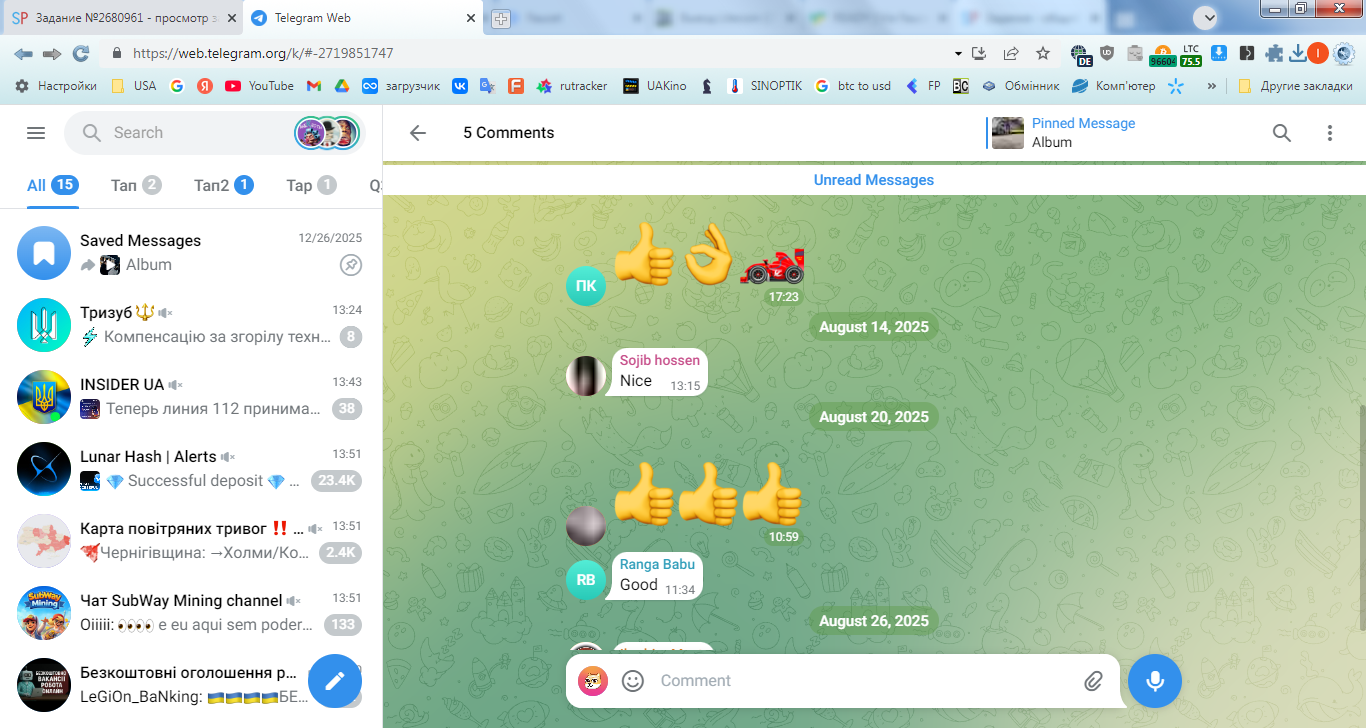Image resolution: width=1366 pixels, height=728 pixels.
Task: Open the tab search dropdown button
Action: tap(1208, 17)
